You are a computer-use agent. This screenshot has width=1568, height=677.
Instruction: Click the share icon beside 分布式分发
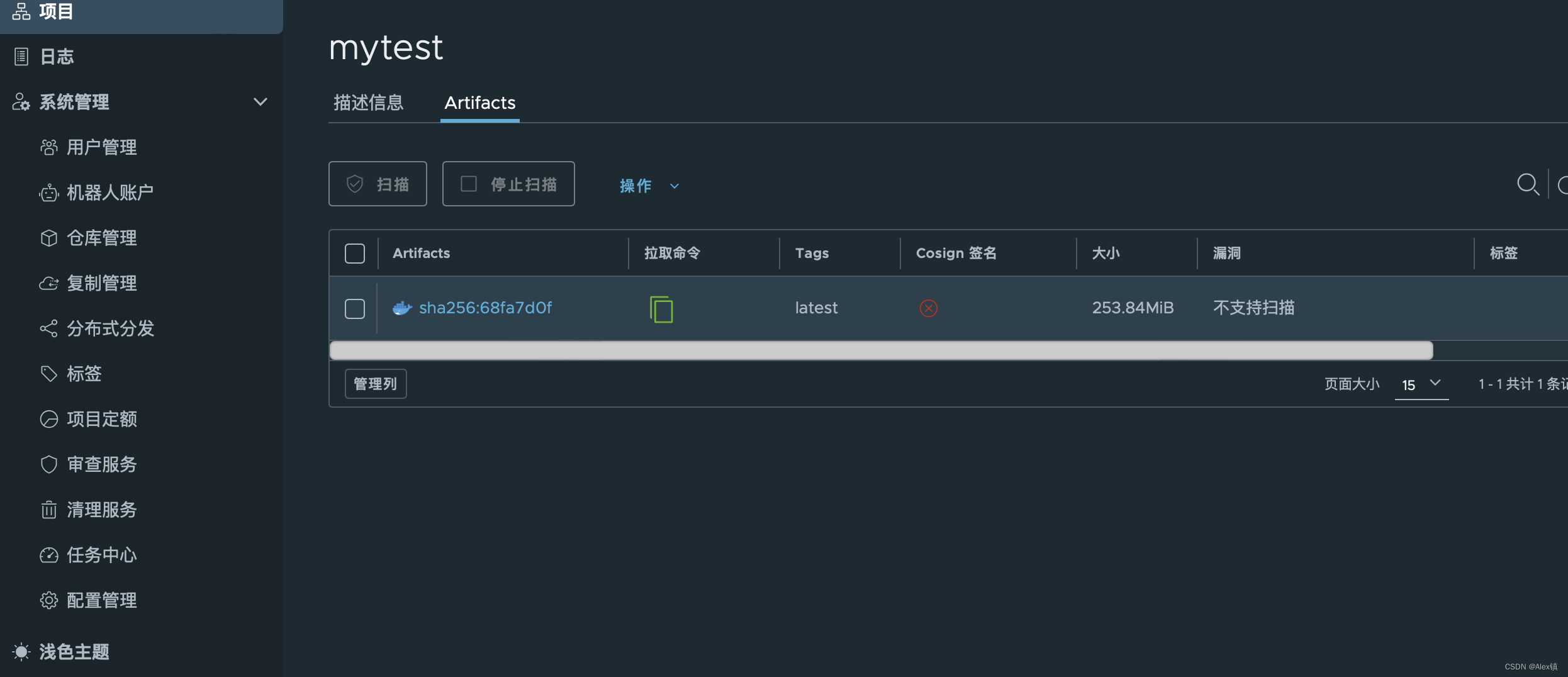(x=49, y=328)
